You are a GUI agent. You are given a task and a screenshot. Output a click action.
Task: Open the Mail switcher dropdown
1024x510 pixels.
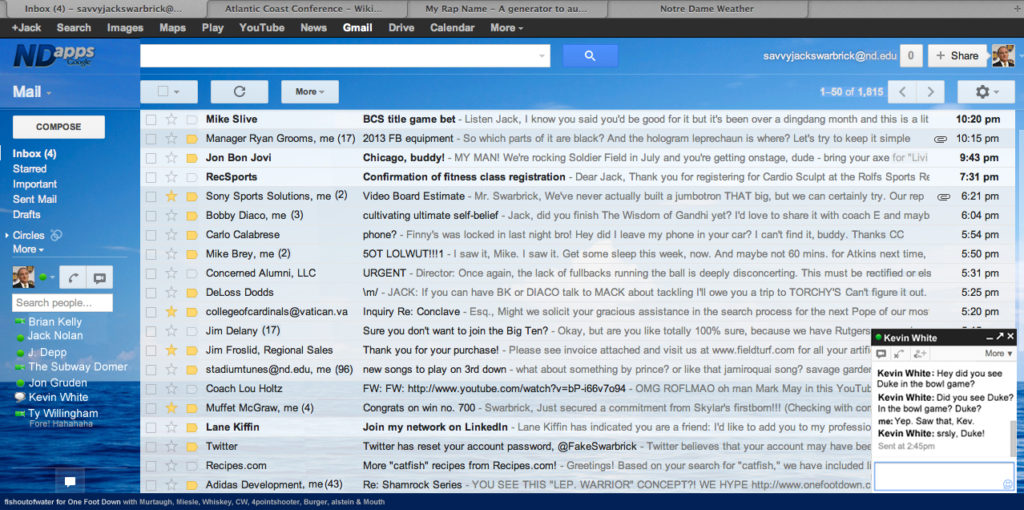coord(32,92)
